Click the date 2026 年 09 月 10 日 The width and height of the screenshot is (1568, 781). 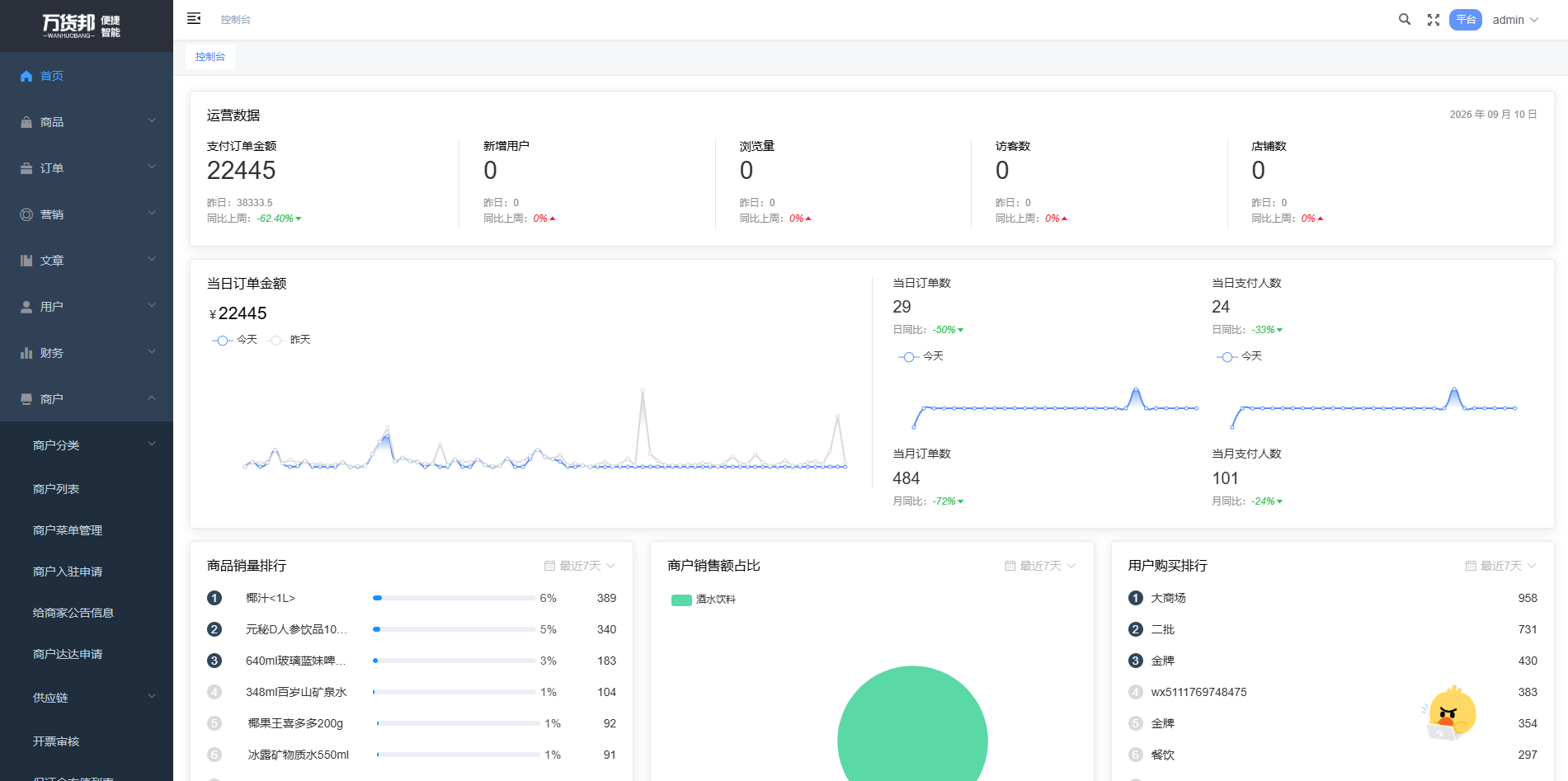1494,115
